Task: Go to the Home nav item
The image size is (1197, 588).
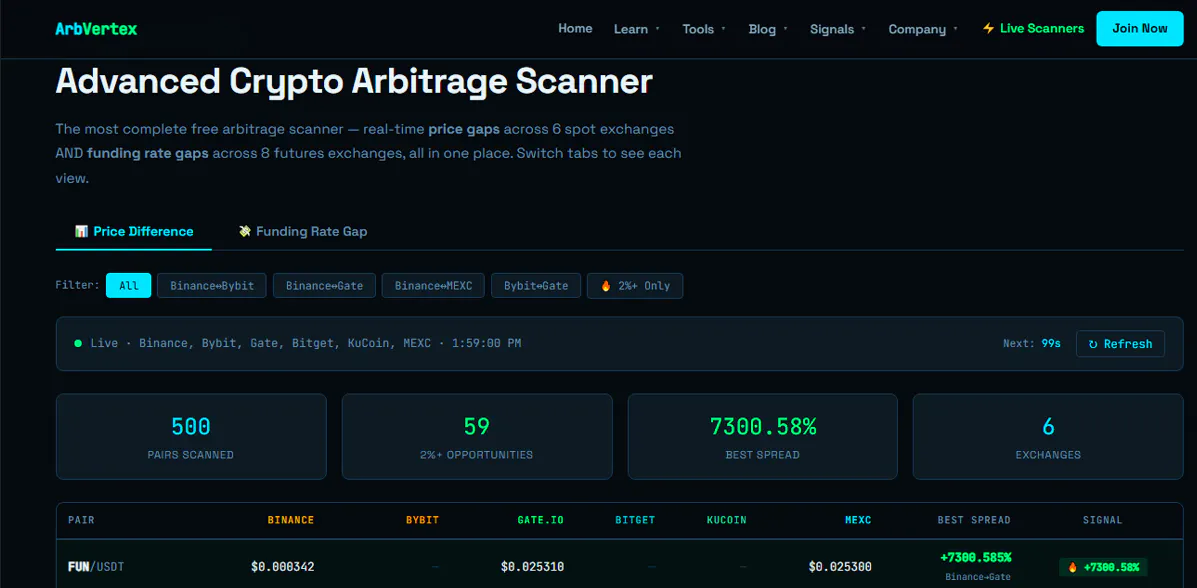Action: (575, 28)
